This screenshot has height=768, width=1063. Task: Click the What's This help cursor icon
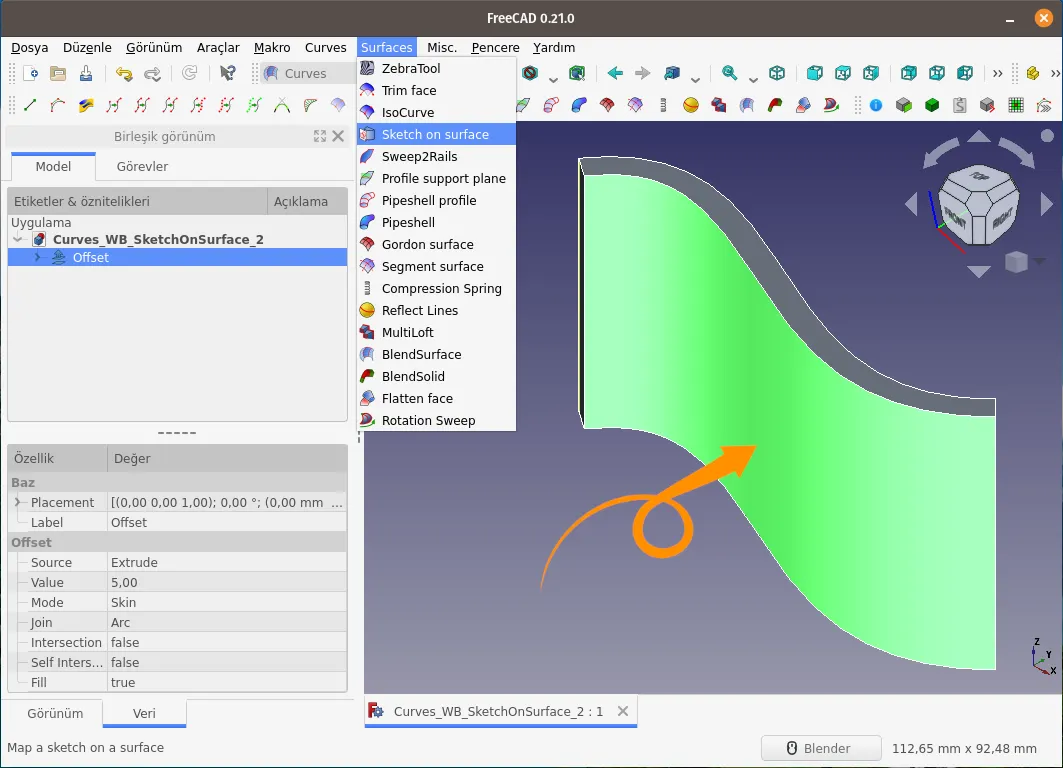click(x=228, y=73)
